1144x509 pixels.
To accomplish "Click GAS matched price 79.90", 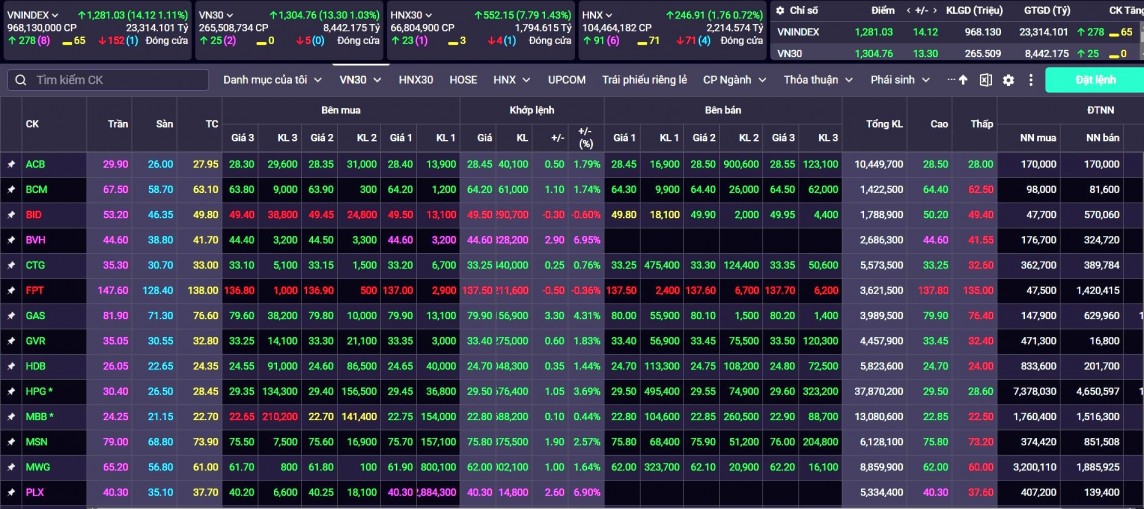I will 479,316.
